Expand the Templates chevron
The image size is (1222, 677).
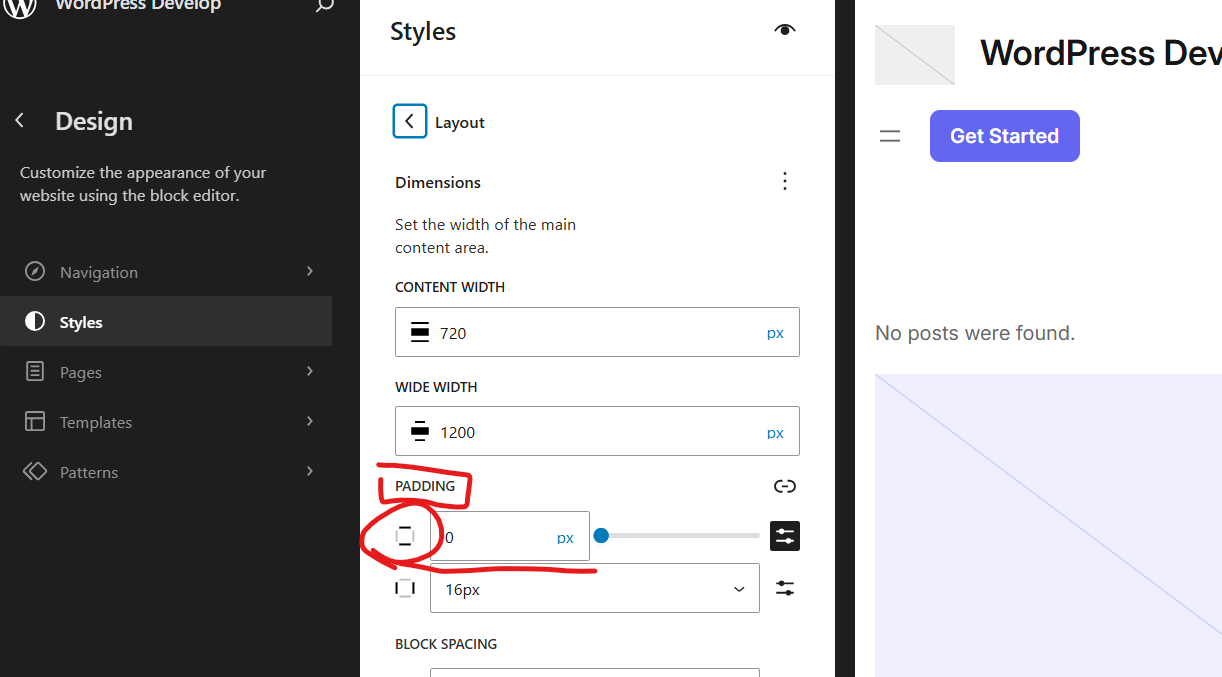310,421
